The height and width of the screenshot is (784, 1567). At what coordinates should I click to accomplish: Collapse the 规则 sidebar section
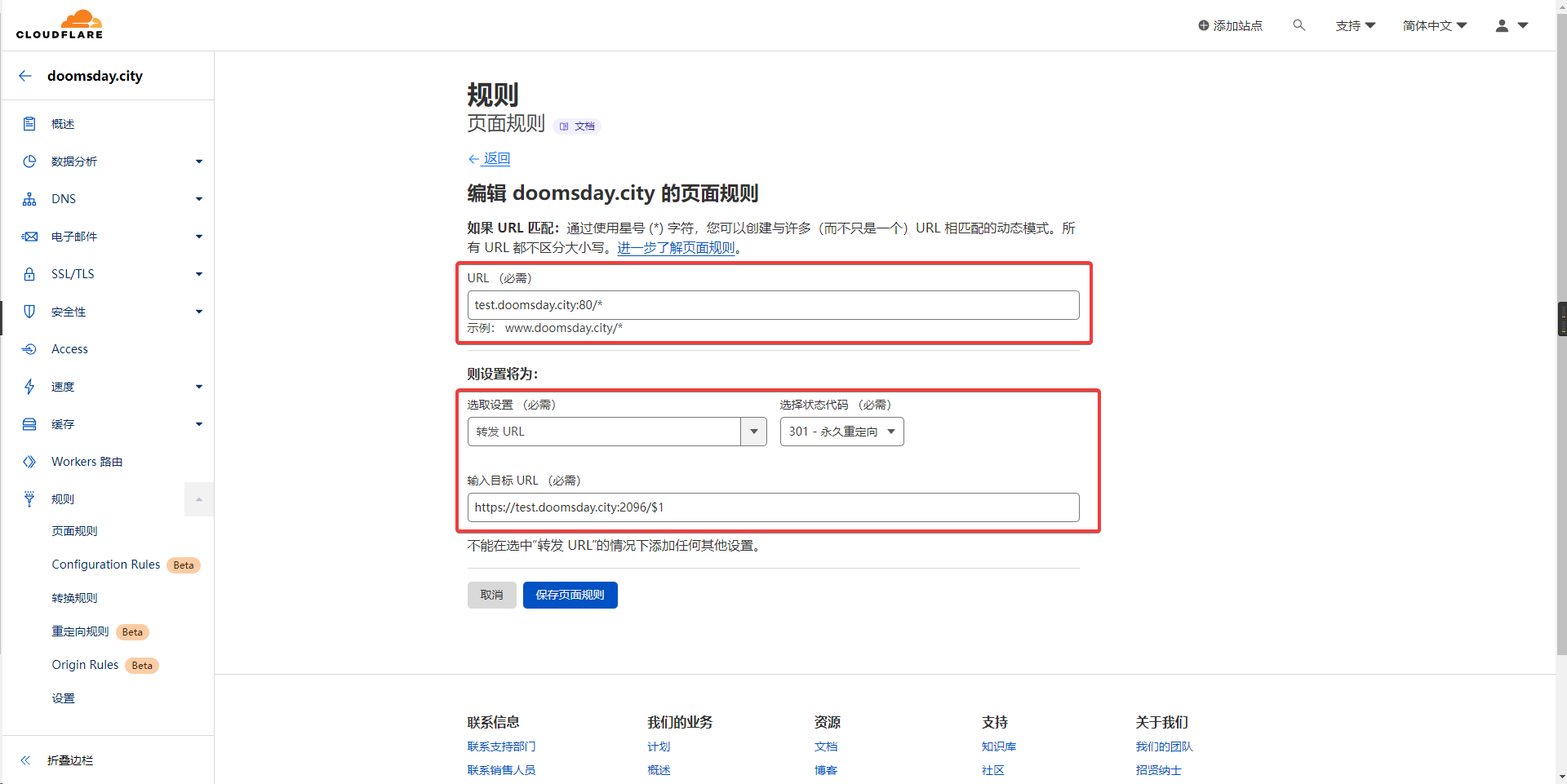198,499
